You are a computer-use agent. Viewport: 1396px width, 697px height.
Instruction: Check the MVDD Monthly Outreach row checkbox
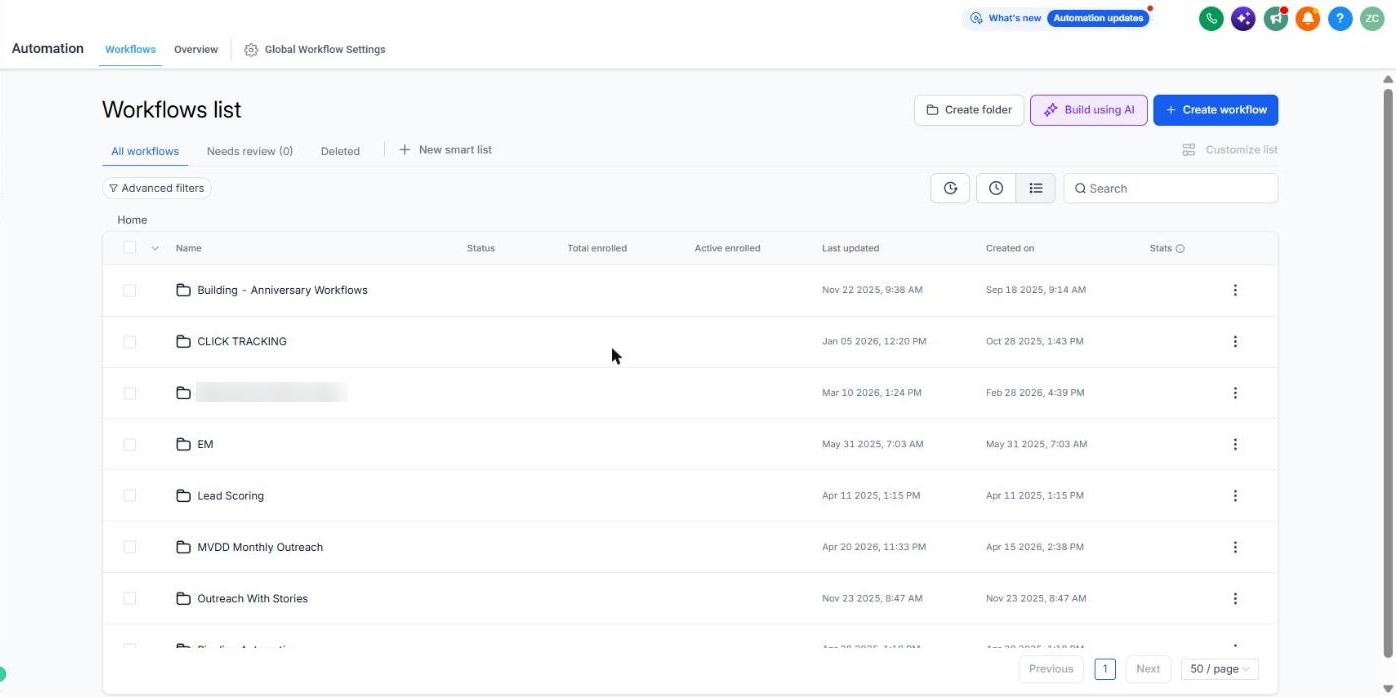[129, 547]
